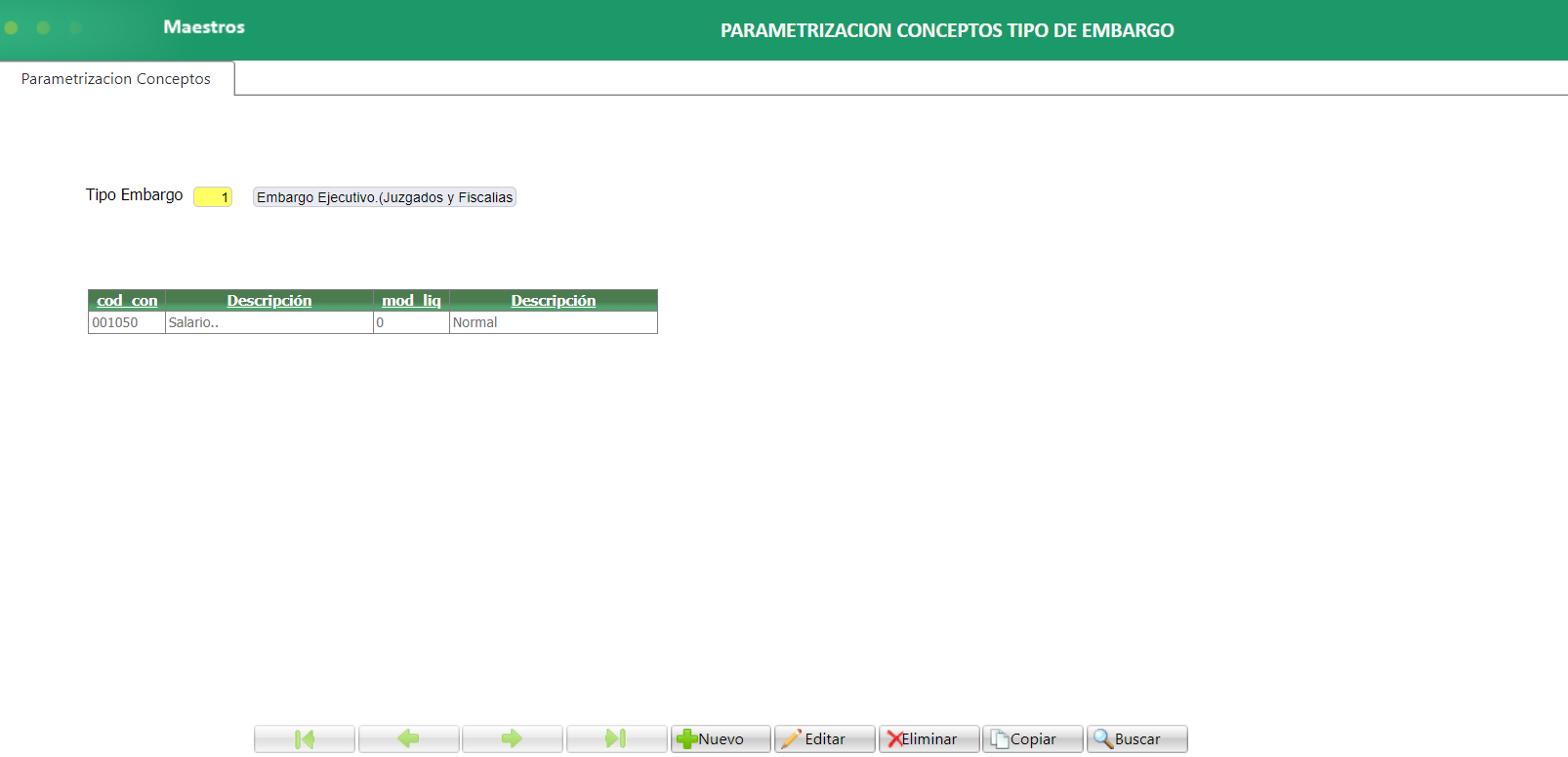Image resolution: width=1568 pixels, height=757 pixels.
Task: Go to the next record
Action: [x=512, y=738]
